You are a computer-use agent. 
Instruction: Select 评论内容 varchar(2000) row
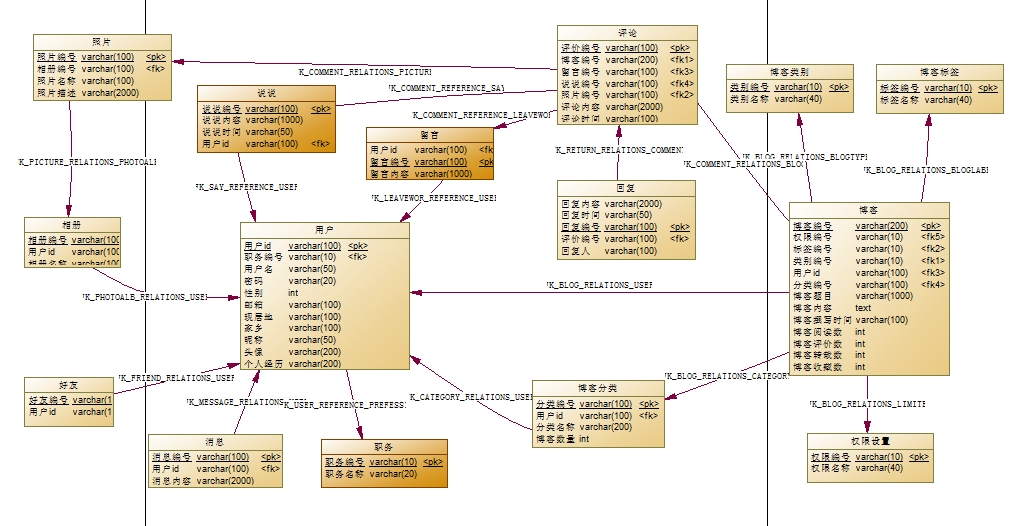point(612,107)
